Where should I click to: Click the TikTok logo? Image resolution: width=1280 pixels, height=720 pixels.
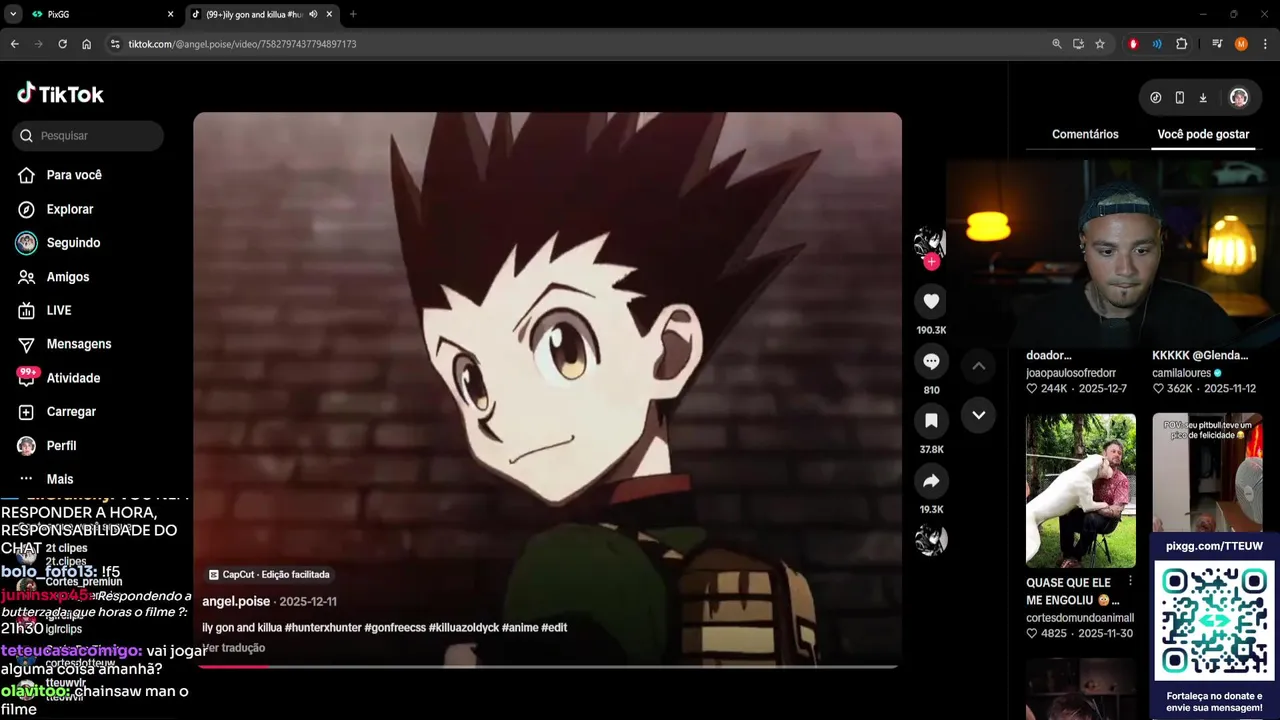click(60, 94)
